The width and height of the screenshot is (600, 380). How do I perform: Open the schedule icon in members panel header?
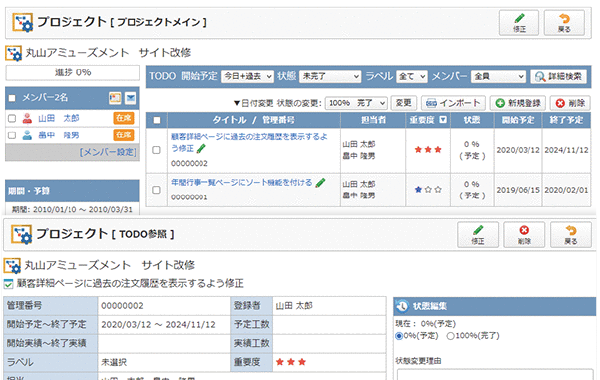[115, 98]
